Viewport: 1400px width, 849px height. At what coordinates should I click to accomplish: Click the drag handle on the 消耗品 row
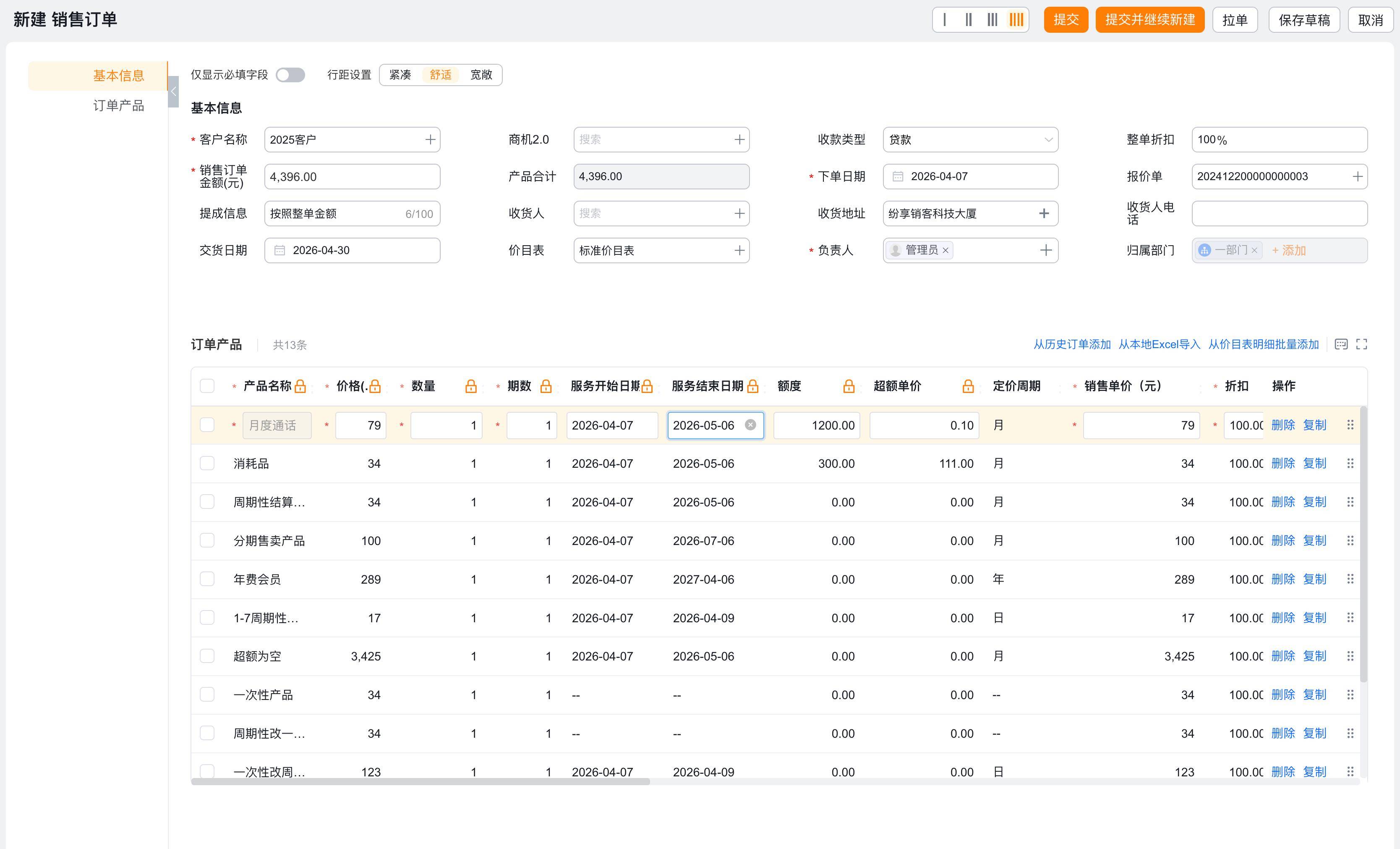[x=1350, y=464]
